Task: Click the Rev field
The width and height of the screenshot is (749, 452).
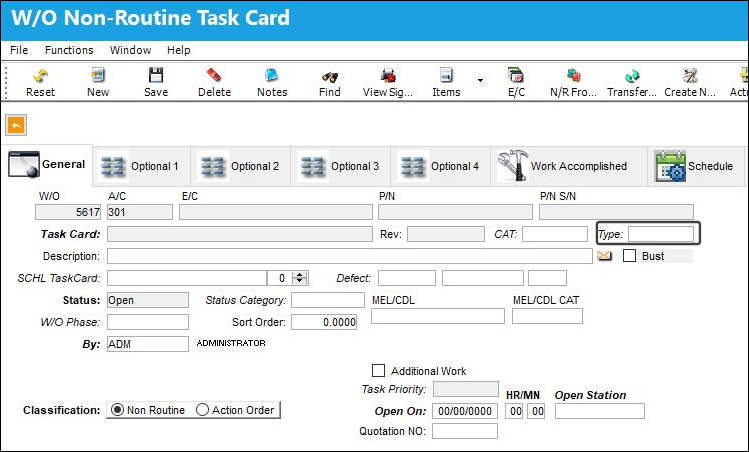Action: (x=446, y=234)
